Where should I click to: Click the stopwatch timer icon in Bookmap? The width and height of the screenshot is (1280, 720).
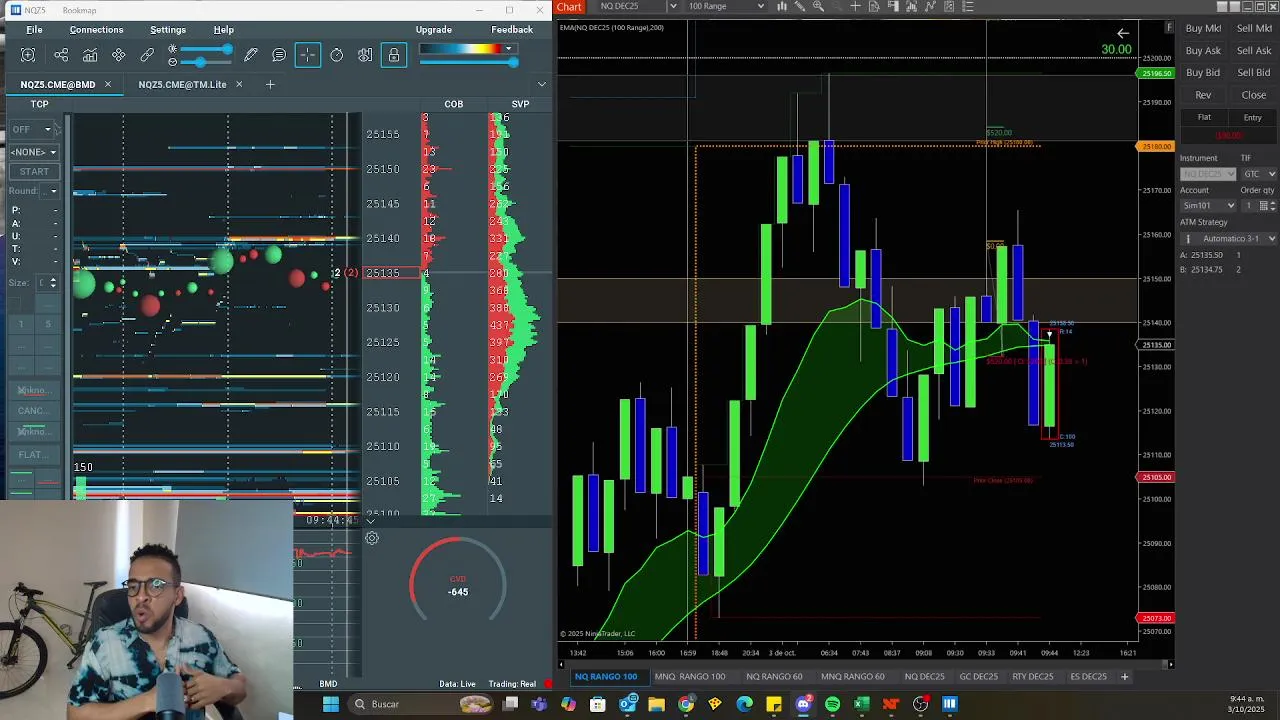coord(337,55)
